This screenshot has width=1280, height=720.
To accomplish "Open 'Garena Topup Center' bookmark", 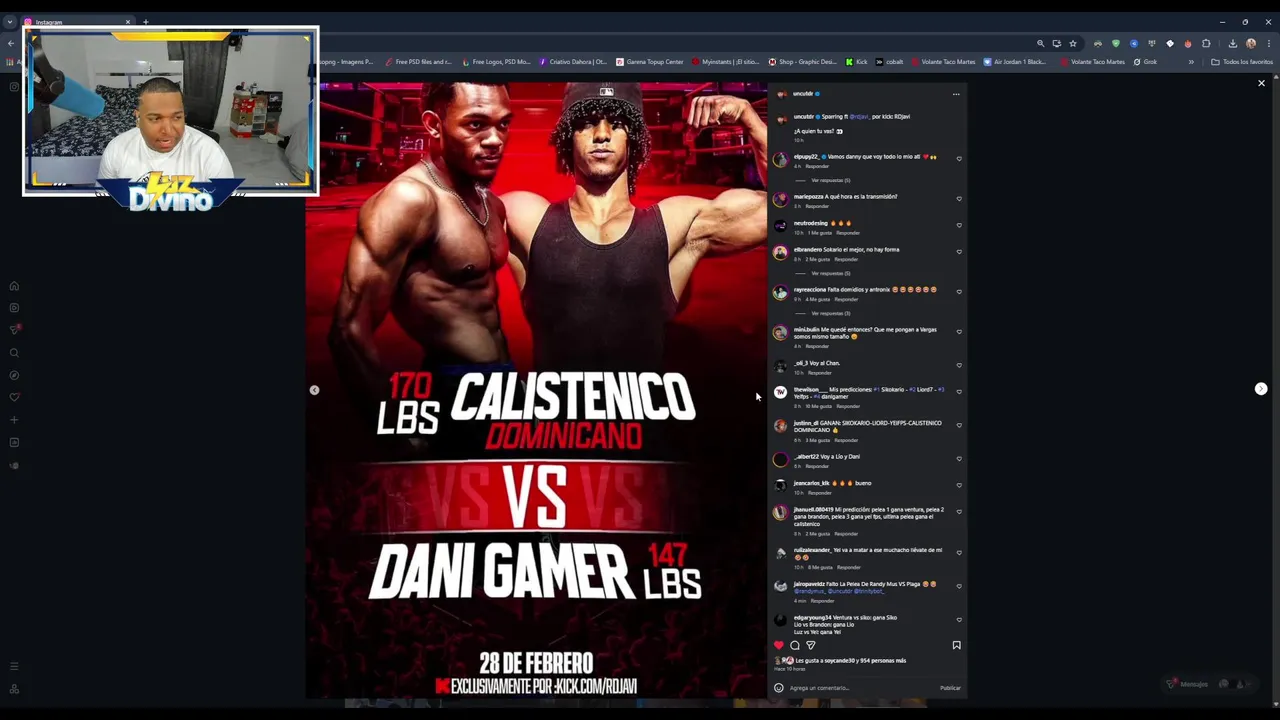I will pyautogui.click(x=650, y=62).
